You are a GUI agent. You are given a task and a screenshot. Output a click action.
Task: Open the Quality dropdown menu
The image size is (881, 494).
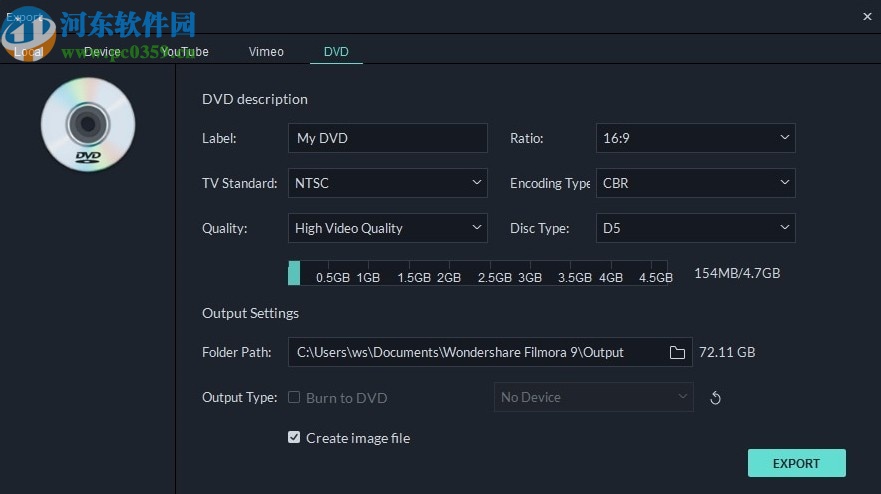pos(387,228)
